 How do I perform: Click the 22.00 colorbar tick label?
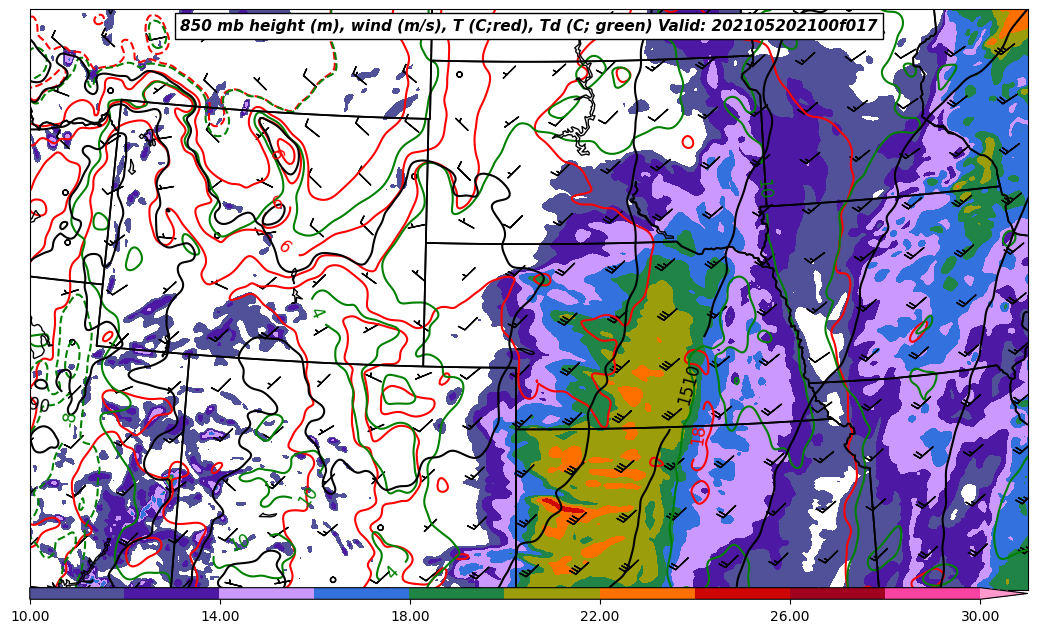pyautogui.click(x=600, y=616)
